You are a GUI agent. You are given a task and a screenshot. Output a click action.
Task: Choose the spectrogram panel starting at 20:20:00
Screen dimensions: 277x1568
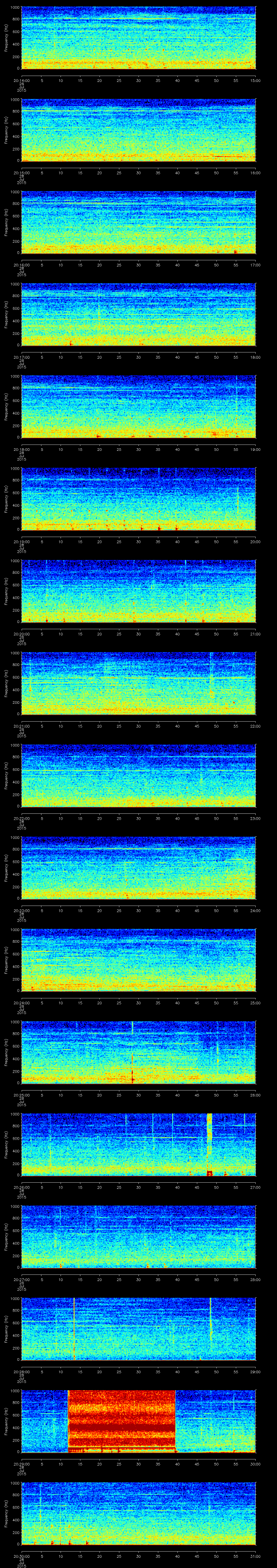(139, 590)
